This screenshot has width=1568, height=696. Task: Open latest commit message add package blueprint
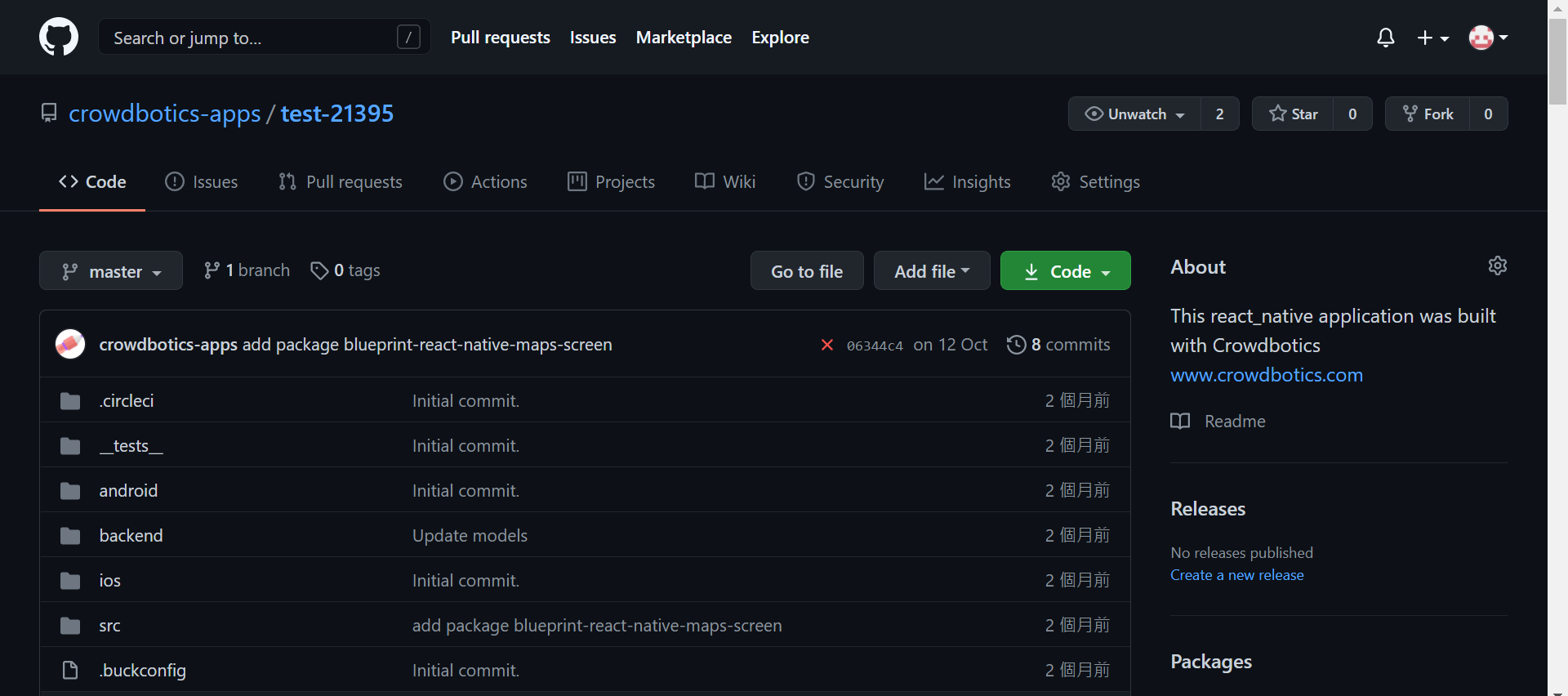tap(427, 345)
